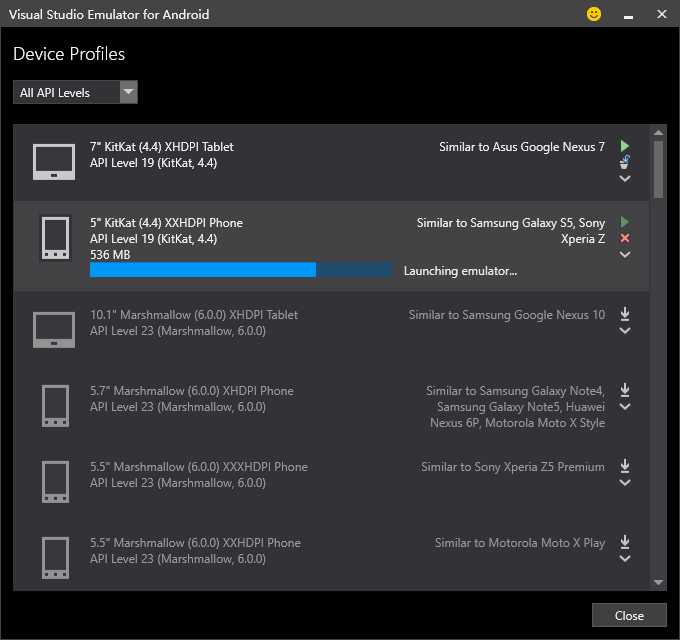
Task: Click '10.1" Marshmallow (6.0.0) XHDPI Tablet' title
Action: coord(194,315)
